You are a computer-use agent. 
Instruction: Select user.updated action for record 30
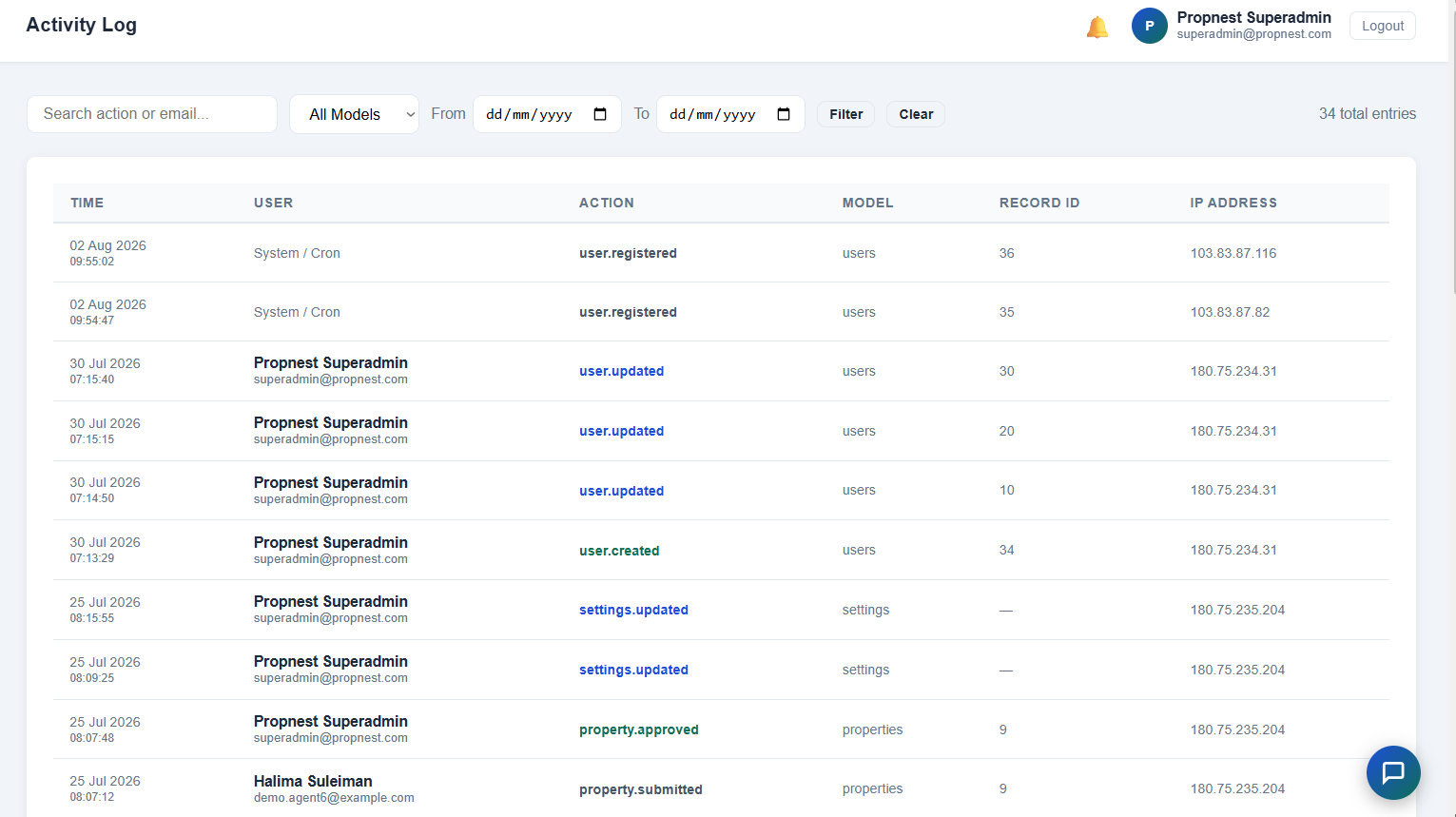[x=622, y=371]
